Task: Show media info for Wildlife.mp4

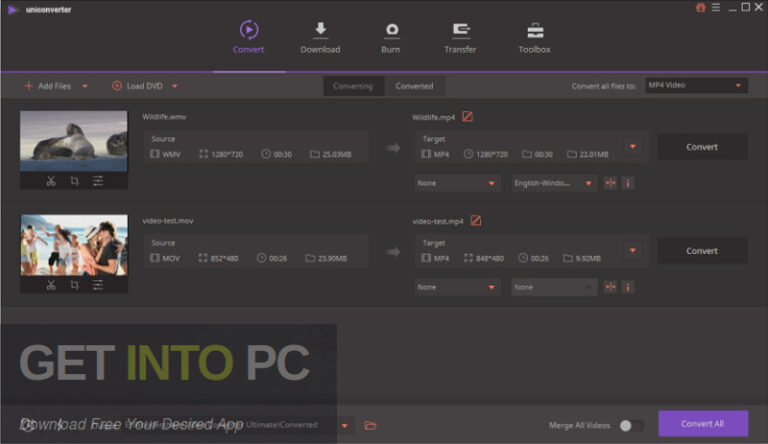Action: [x=628, y=183]
